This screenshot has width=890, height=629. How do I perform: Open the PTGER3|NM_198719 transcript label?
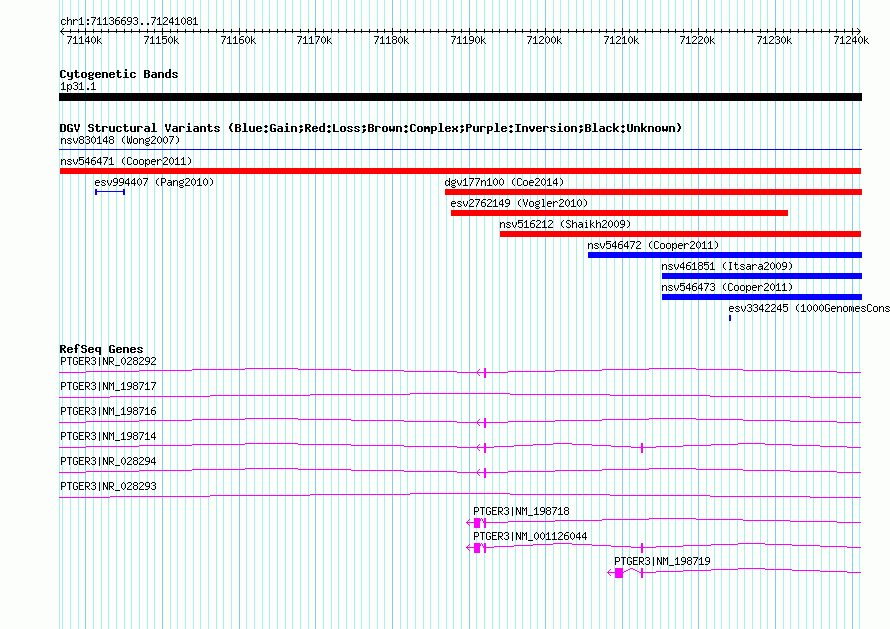[662, 561]
